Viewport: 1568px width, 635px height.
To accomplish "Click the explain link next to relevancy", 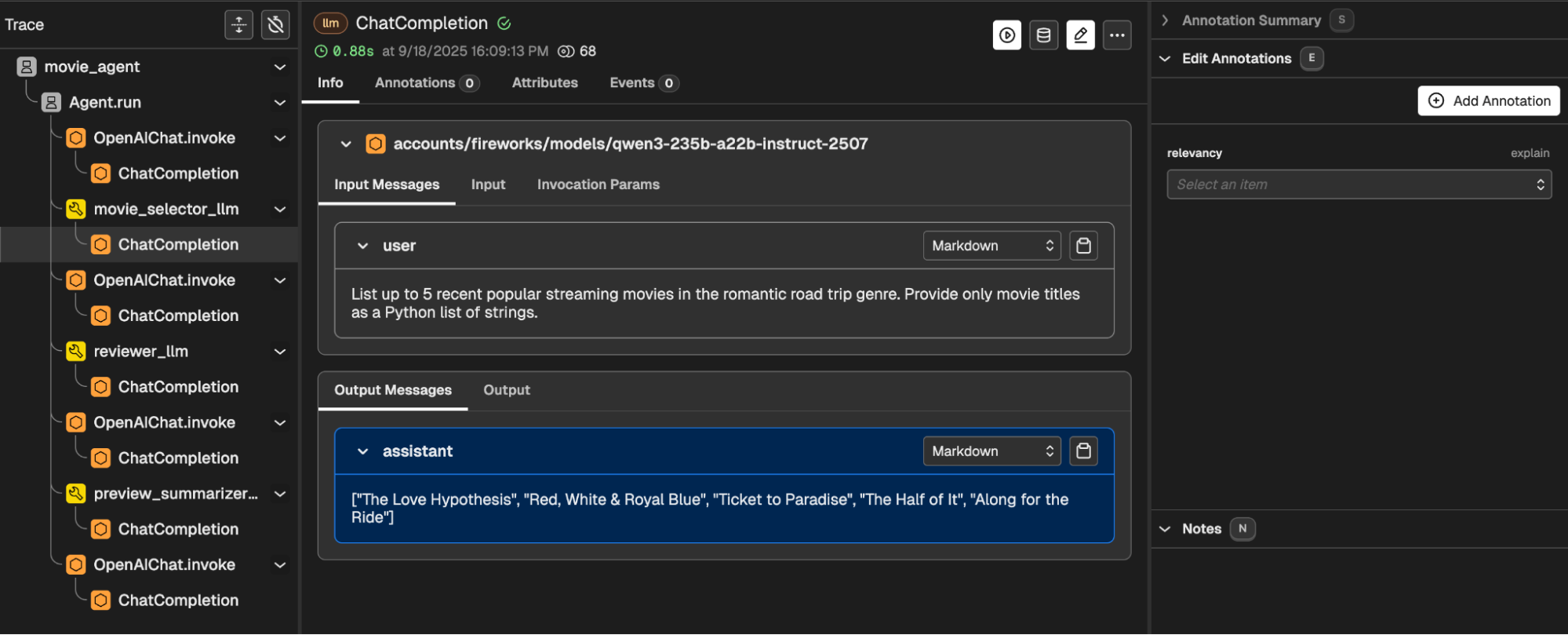I will tap(1530, 153).
